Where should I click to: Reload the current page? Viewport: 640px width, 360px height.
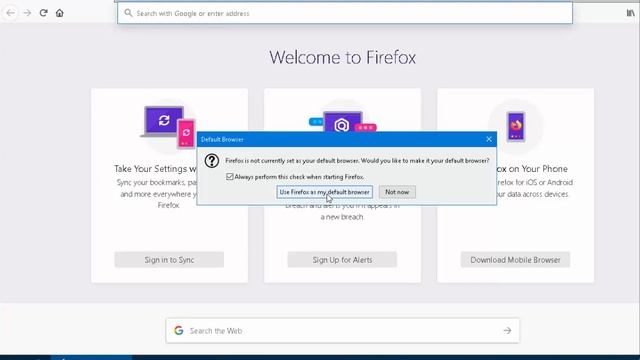[43, 13]
